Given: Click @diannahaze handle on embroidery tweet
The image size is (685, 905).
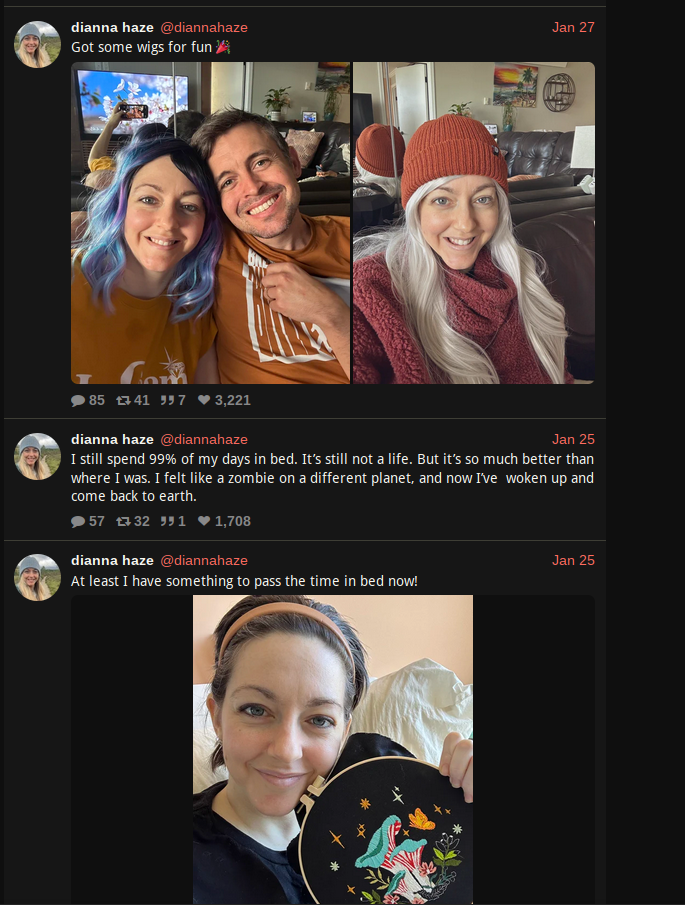Looking at the screenshot, I should [204, 560].
